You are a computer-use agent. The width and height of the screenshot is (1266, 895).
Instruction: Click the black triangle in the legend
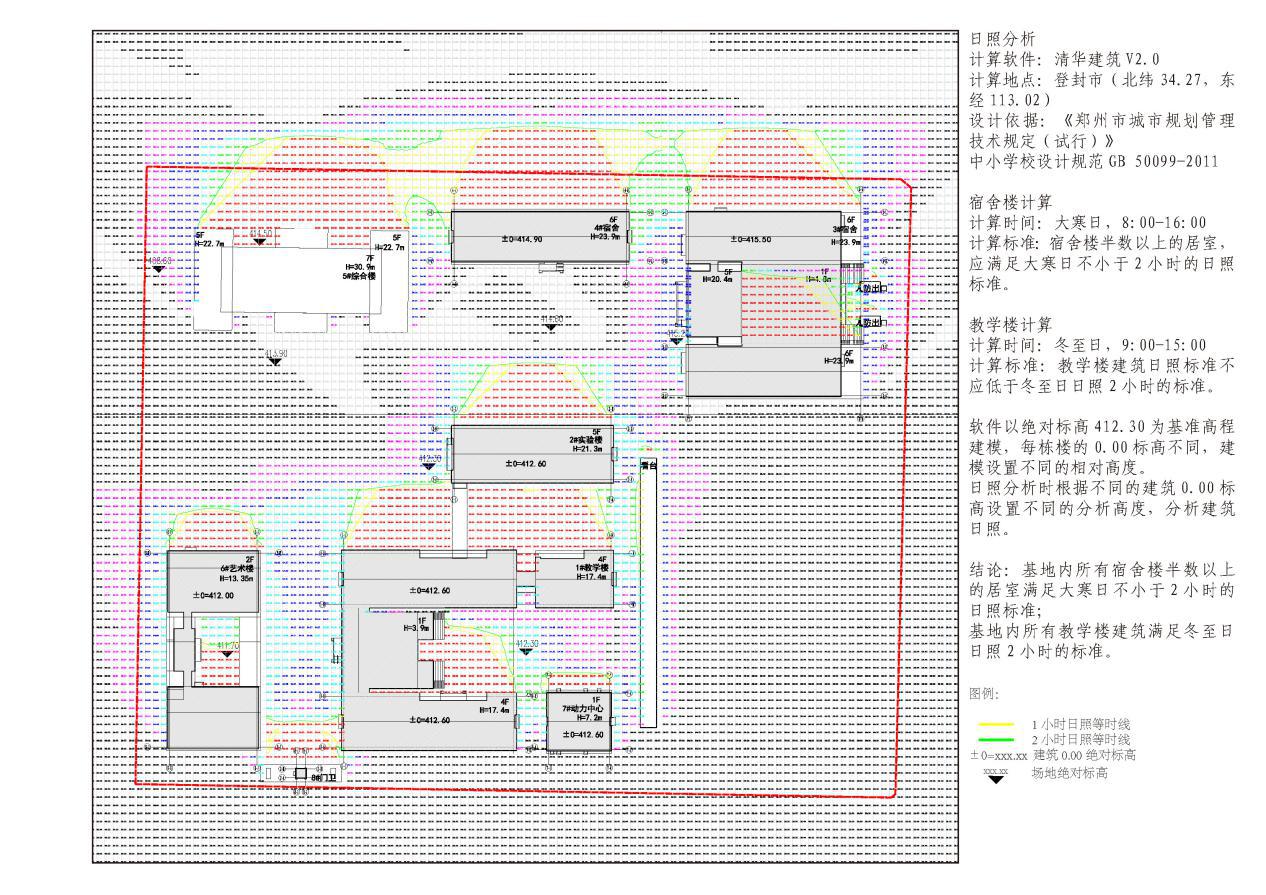click(996, 780)
